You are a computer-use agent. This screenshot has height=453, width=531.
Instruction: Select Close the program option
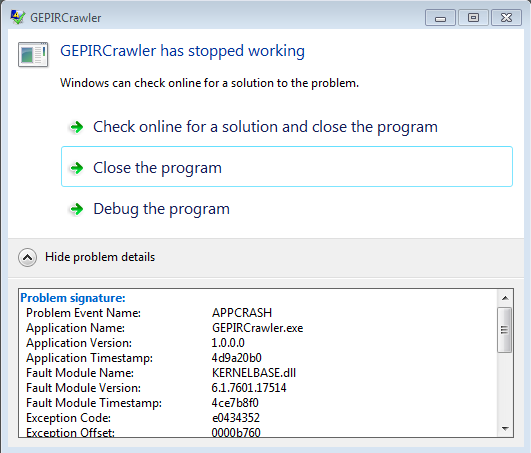[x=287, y=167]
